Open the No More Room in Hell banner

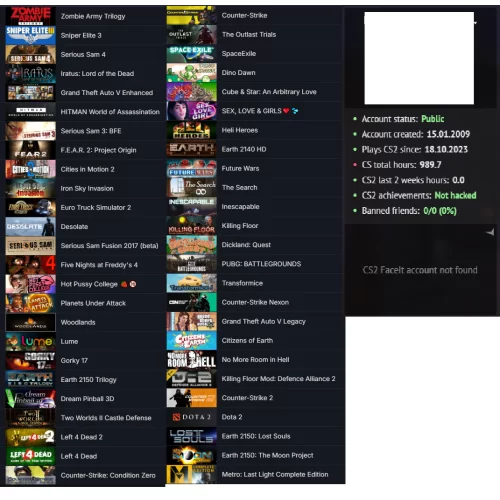click(191, 360)
